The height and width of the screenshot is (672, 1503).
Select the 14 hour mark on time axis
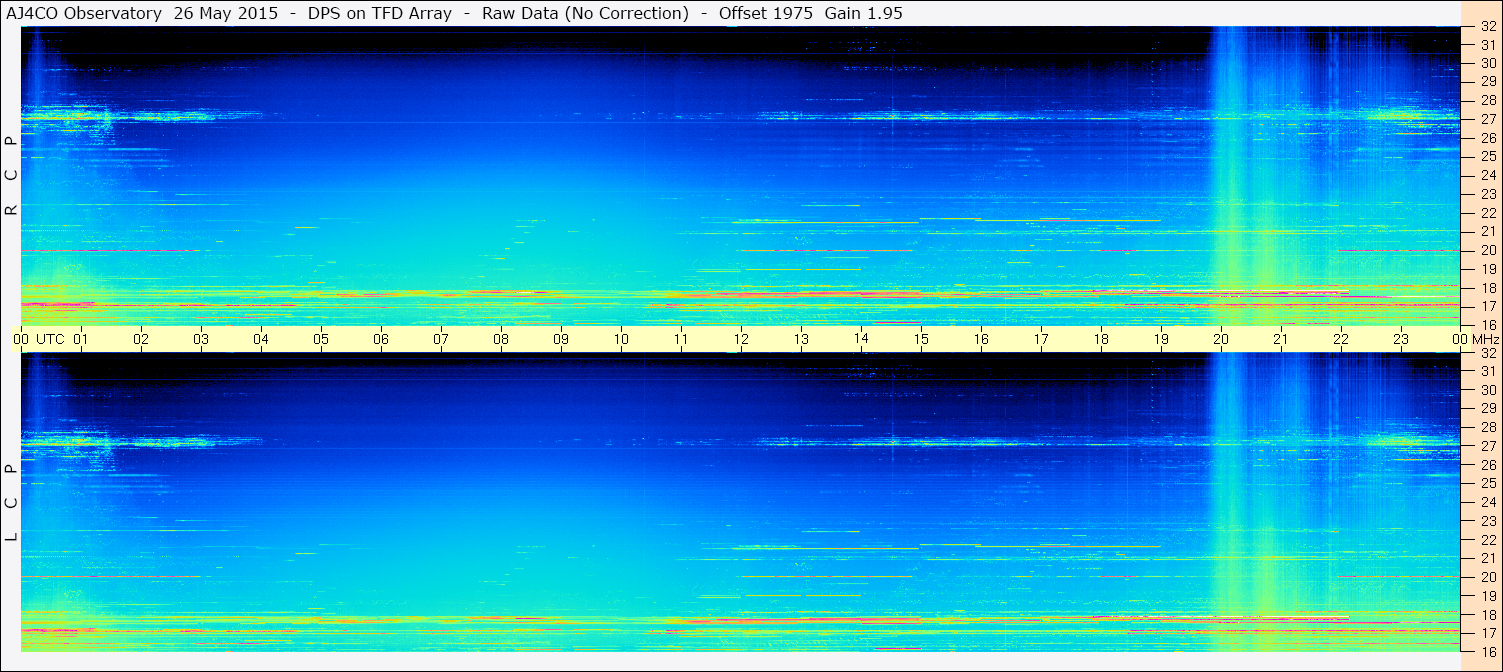click(861, 339)
